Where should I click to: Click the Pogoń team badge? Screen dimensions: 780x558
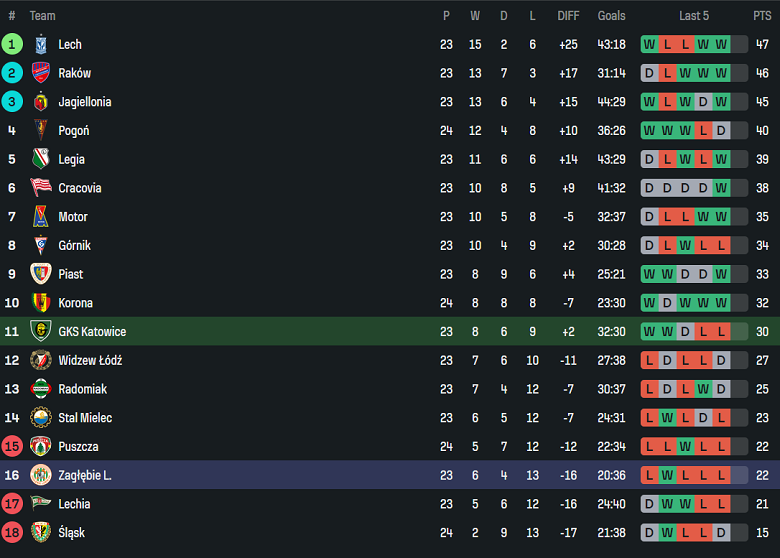click(41, 130)
